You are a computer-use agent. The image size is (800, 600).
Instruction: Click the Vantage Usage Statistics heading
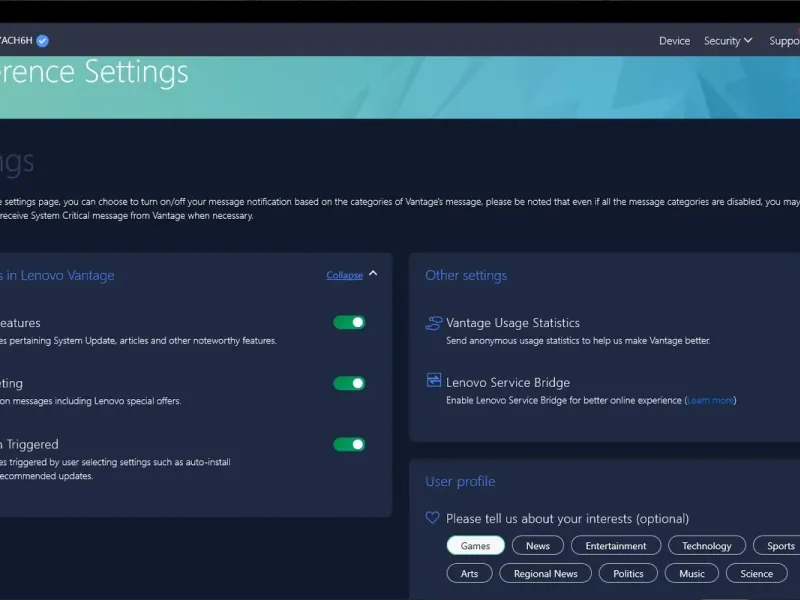point(513,323)
